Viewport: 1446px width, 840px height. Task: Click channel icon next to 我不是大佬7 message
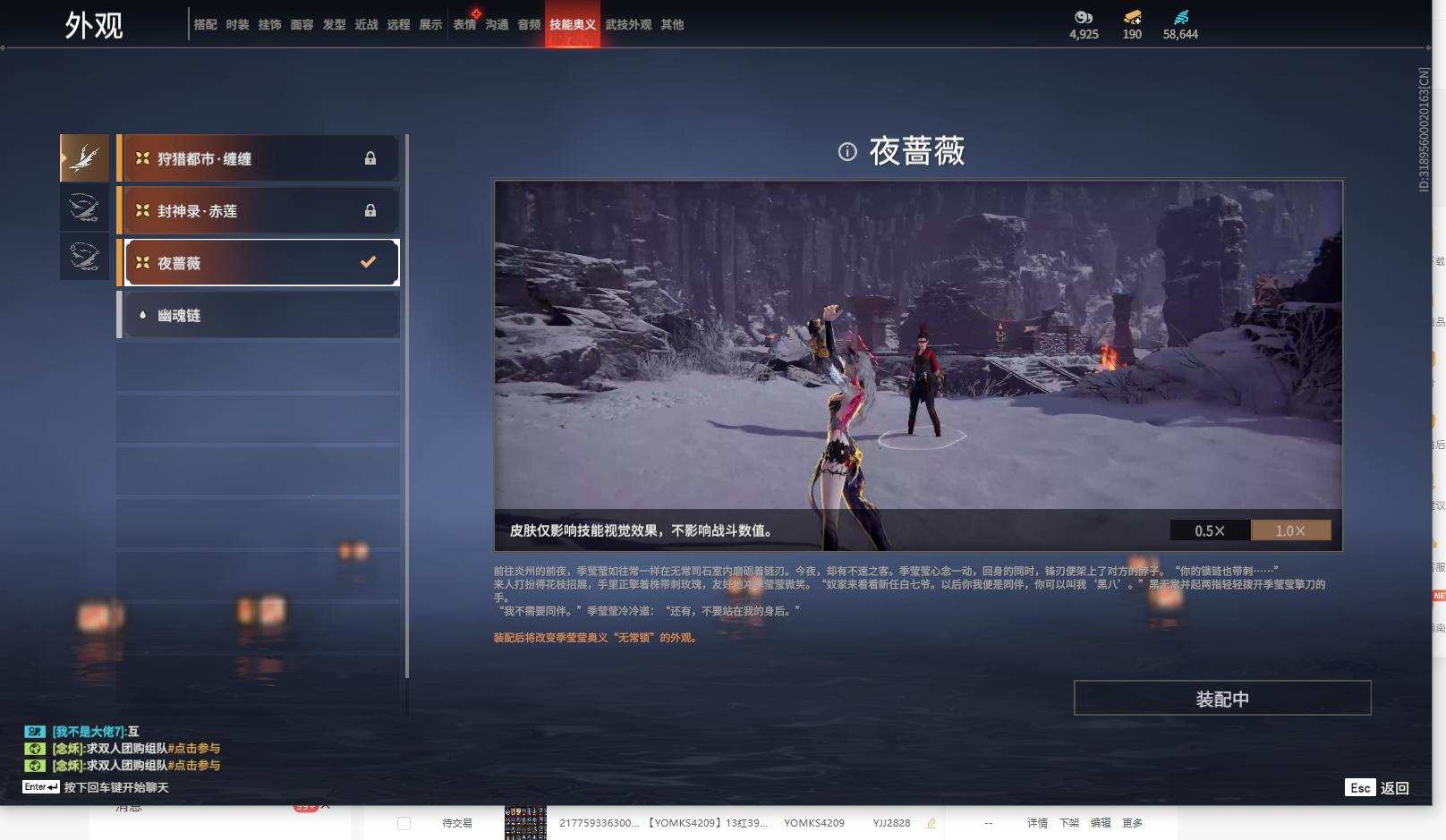[x=34, y=732]
